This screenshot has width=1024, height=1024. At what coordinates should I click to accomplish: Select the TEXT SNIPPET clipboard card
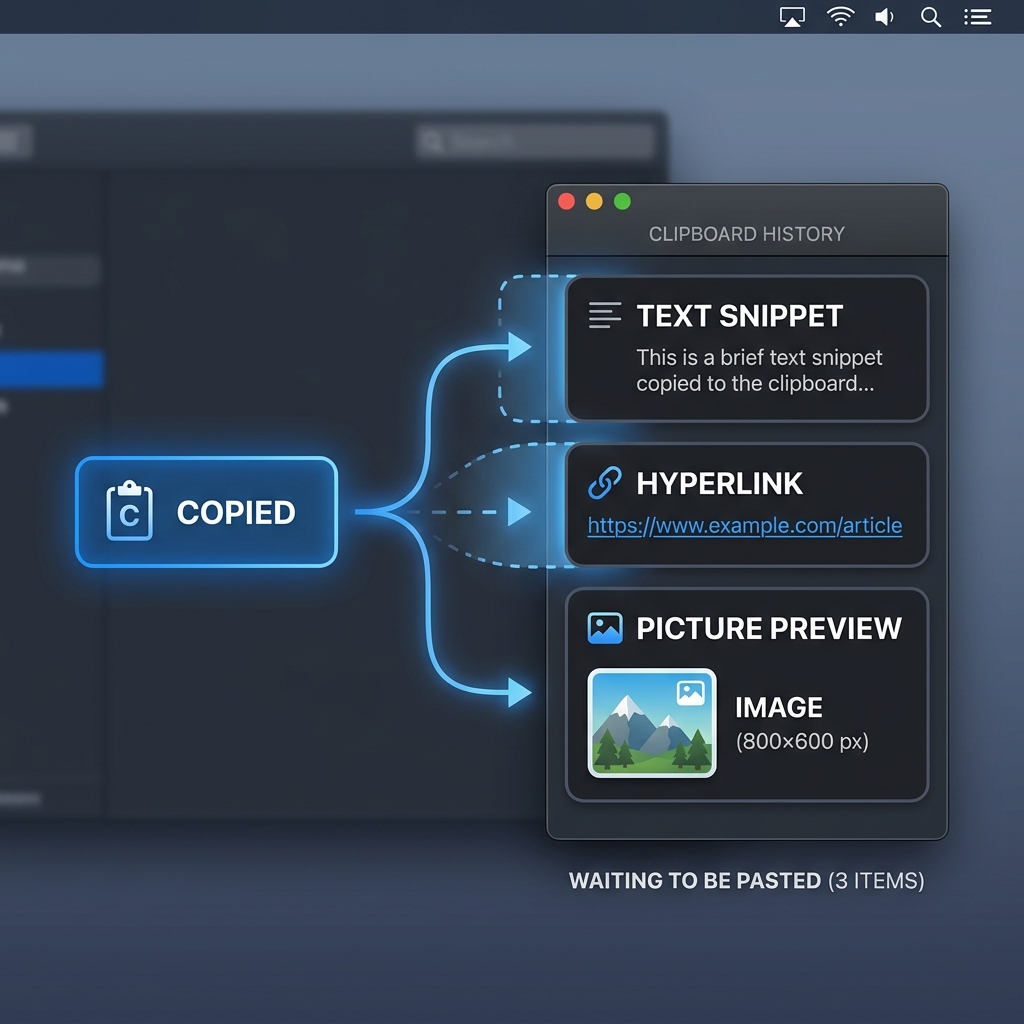[x=746, y=349]
